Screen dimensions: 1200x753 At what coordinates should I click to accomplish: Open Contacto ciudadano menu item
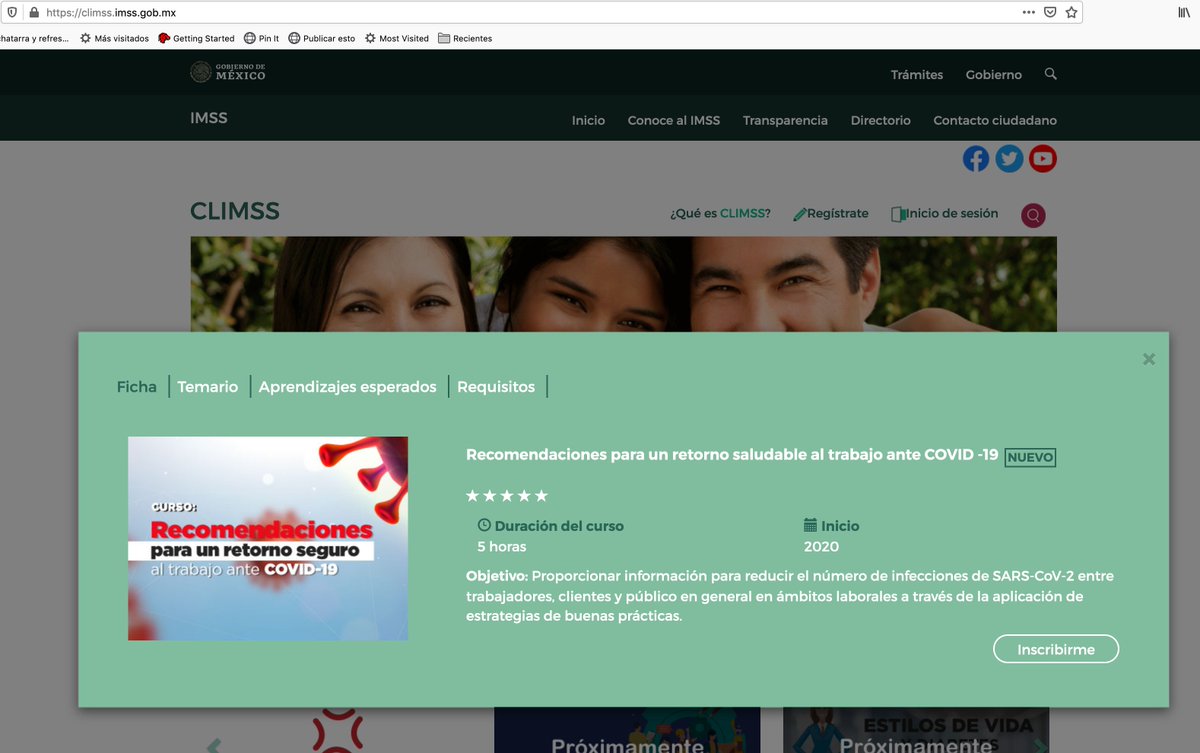[x=995, y=120]
